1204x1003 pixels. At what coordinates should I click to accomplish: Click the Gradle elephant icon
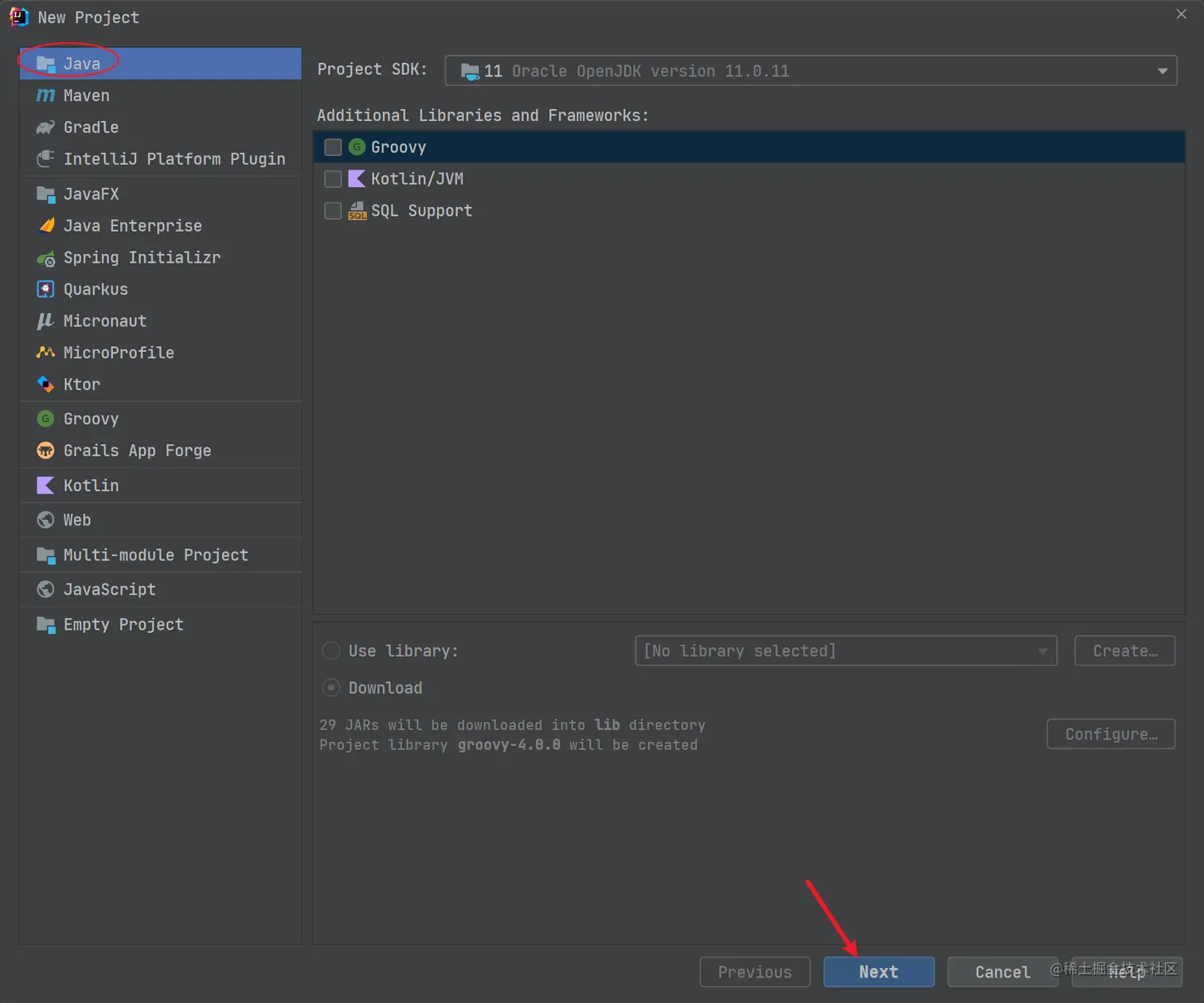point(45,127)
